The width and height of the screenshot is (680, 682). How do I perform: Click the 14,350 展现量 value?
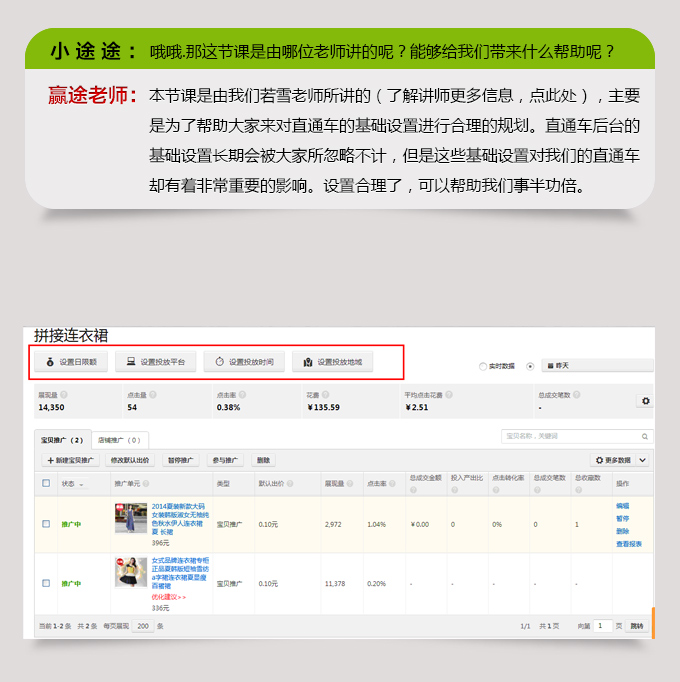pyautogui.click(x=51, y=408)
